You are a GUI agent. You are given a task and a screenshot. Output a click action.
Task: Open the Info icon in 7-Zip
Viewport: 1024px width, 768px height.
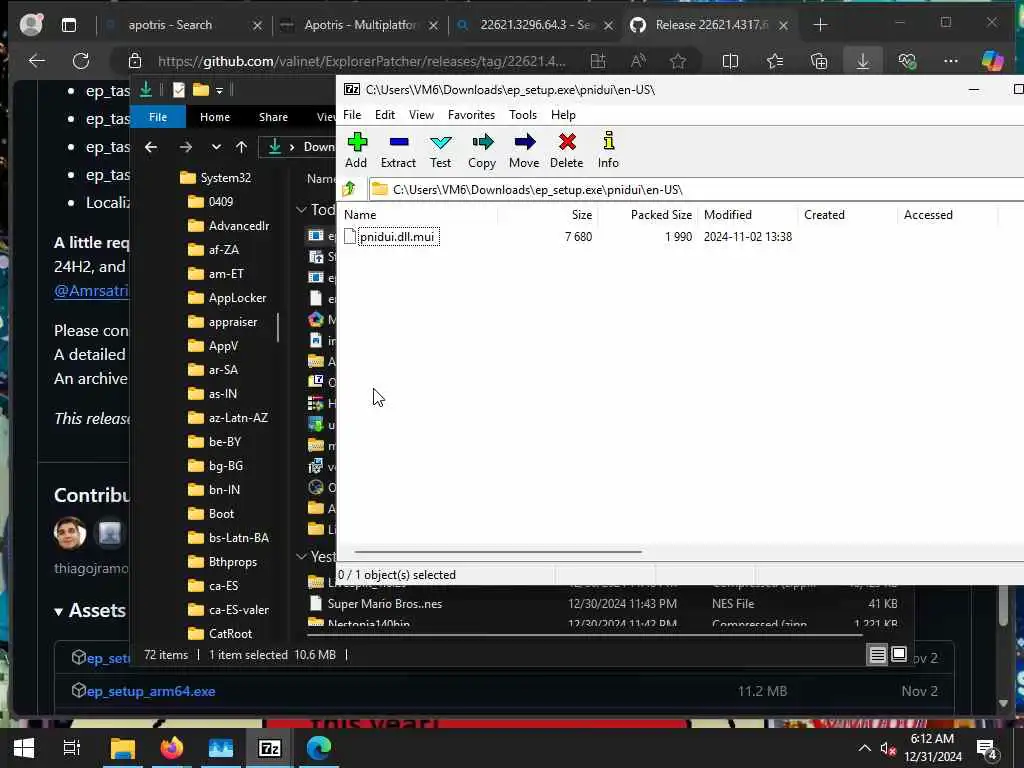(x=608, y=150)
